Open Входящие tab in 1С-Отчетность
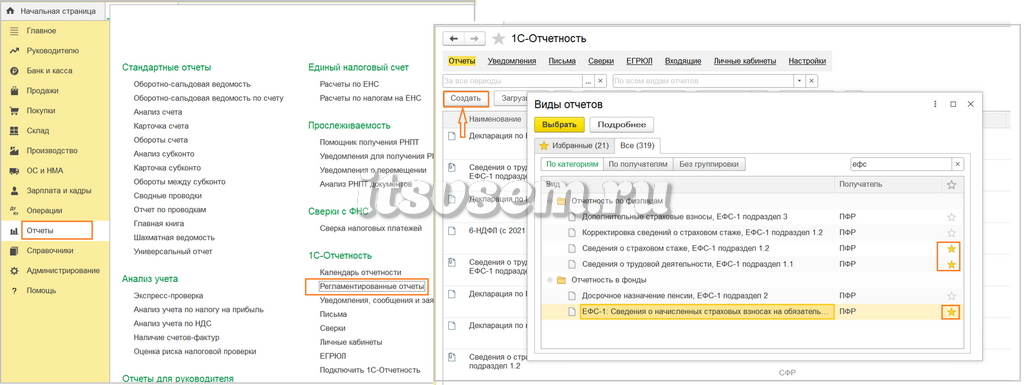 [683, 61]
